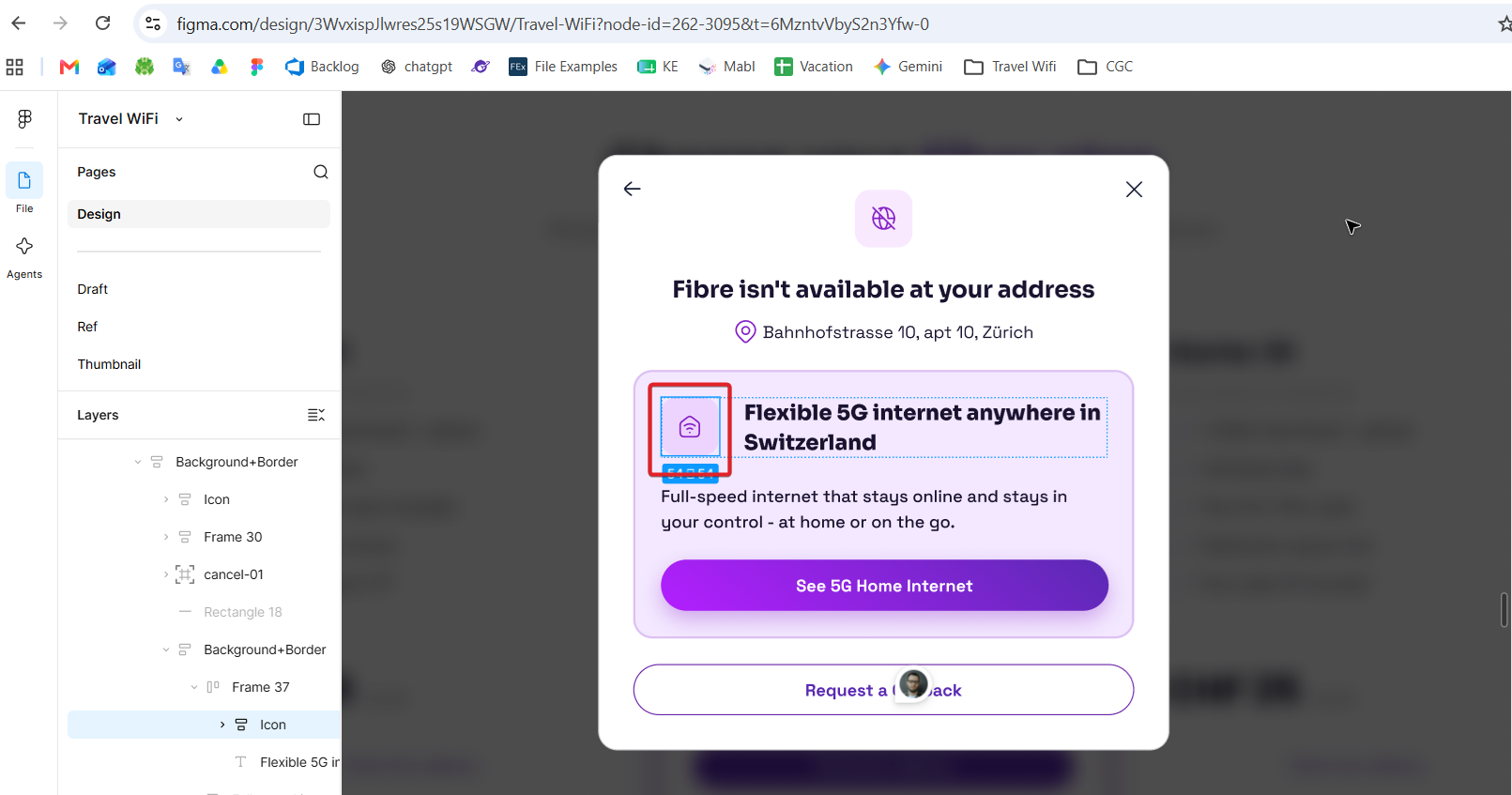Select the cancel-01 layer
The width and height of the screenshot is (1512, 795).
234,574
